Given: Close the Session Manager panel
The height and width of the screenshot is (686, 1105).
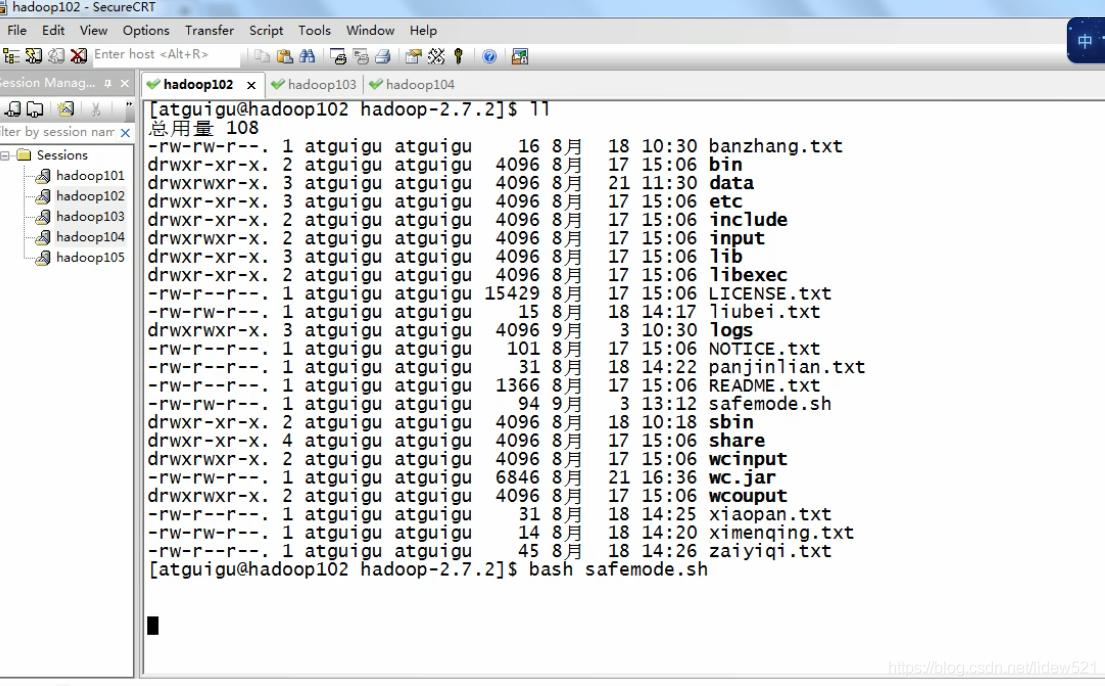Looking at the screenshot, I should [x=125, y=83].
